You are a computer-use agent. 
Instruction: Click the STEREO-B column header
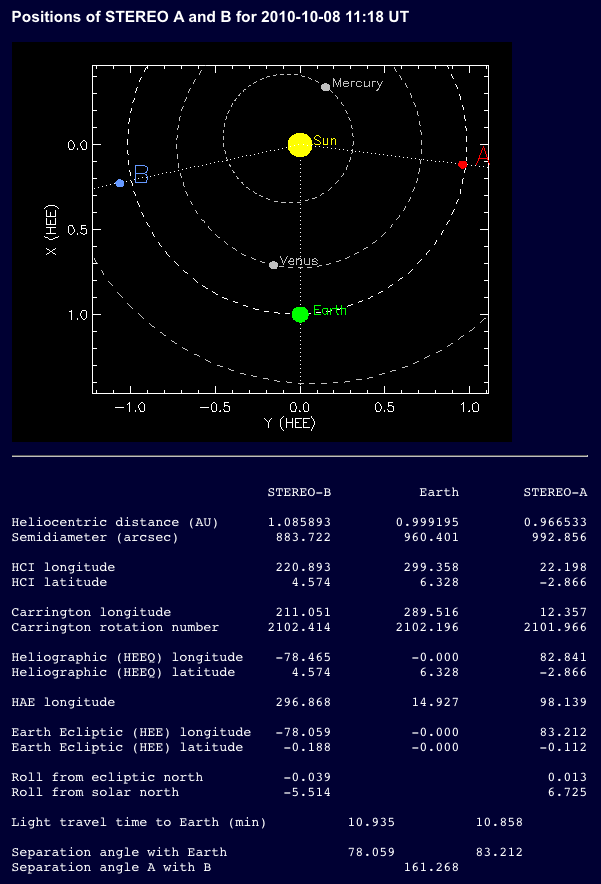click(x=299, y=492)
